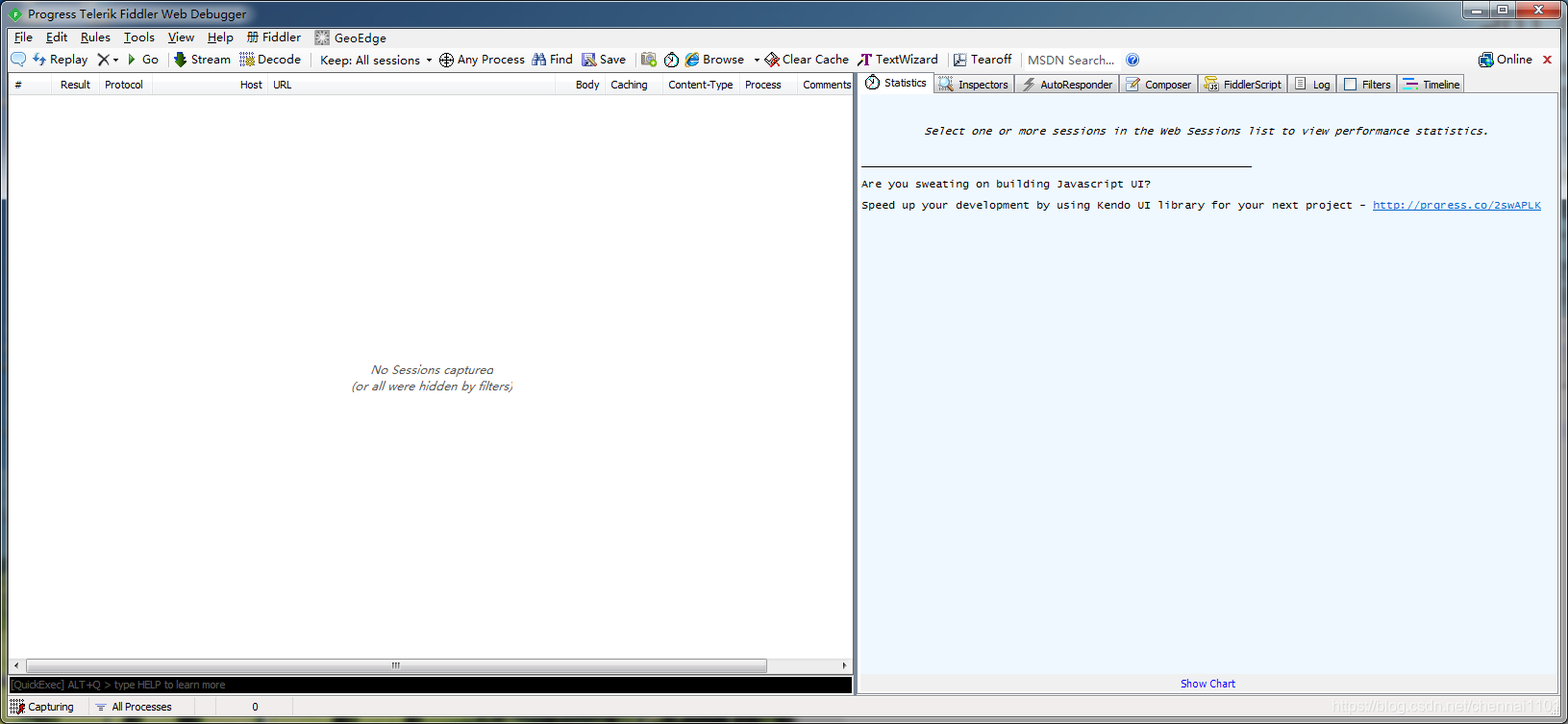Open the Rules menu
The width and height of the screenshot is (1568, 724).
[x=95, y=37]
